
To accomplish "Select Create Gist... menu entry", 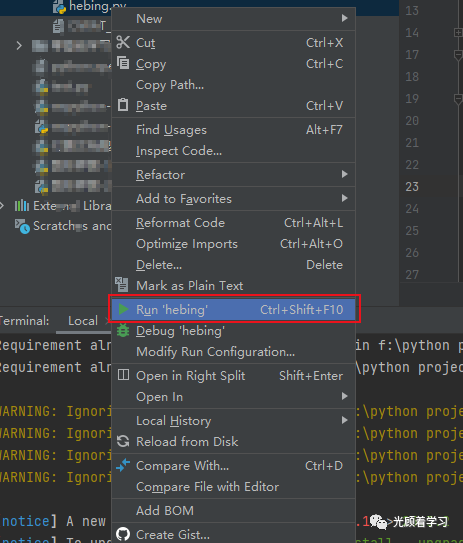I will click(x=234, y=535).
